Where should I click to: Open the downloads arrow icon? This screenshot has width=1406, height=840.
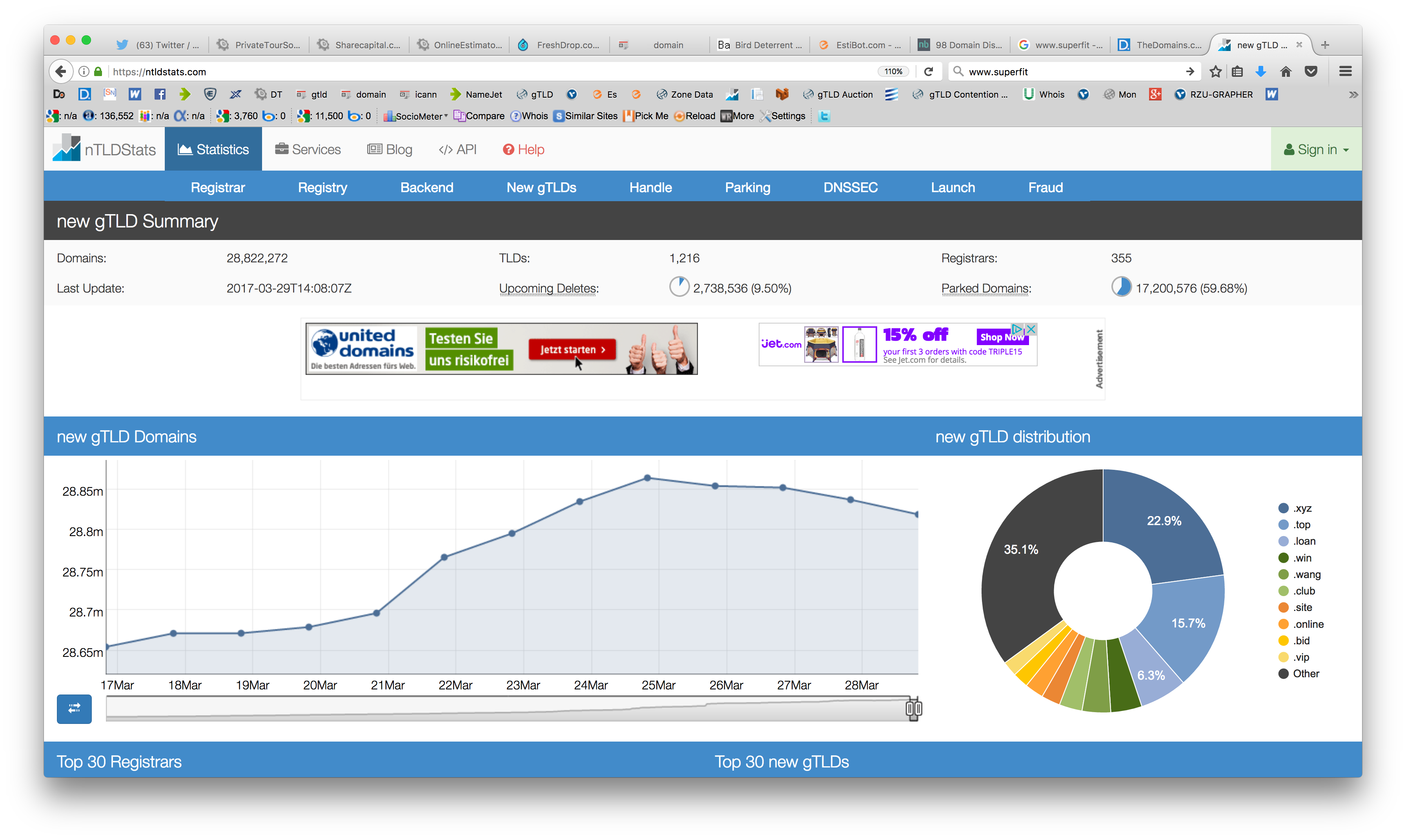point(1260,71)
